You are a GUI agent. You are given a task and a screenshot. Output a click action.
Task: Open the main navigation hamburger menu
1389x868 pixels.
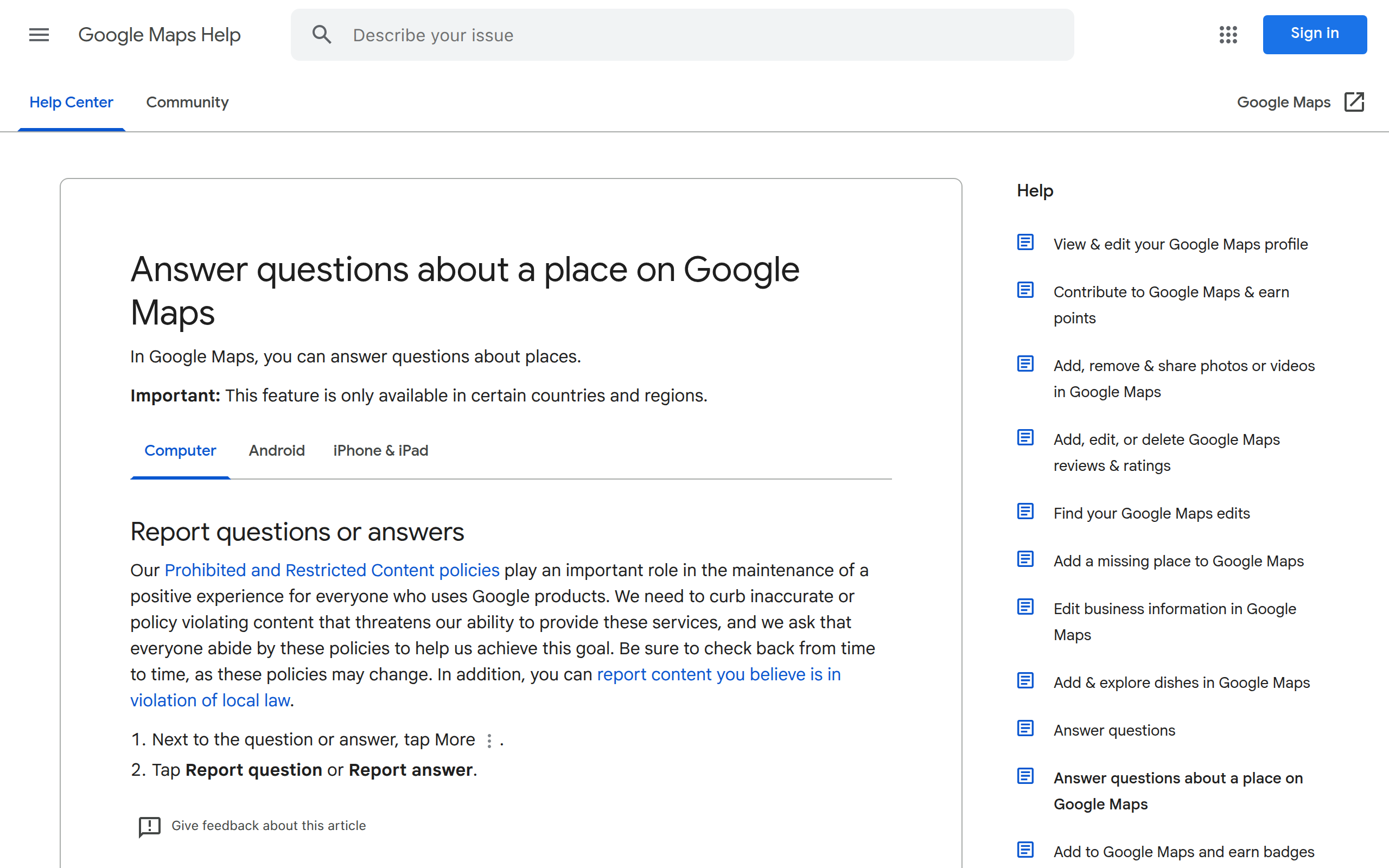[39, 34]
